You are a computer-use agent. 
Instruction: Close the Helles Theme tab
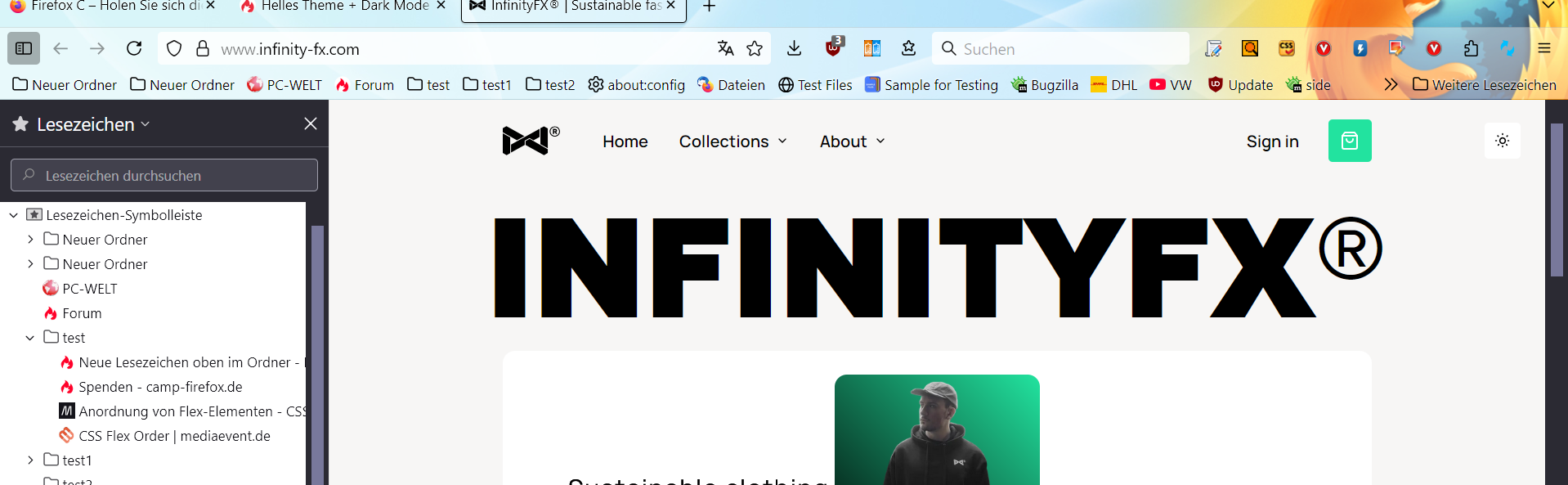coord(441,6)
